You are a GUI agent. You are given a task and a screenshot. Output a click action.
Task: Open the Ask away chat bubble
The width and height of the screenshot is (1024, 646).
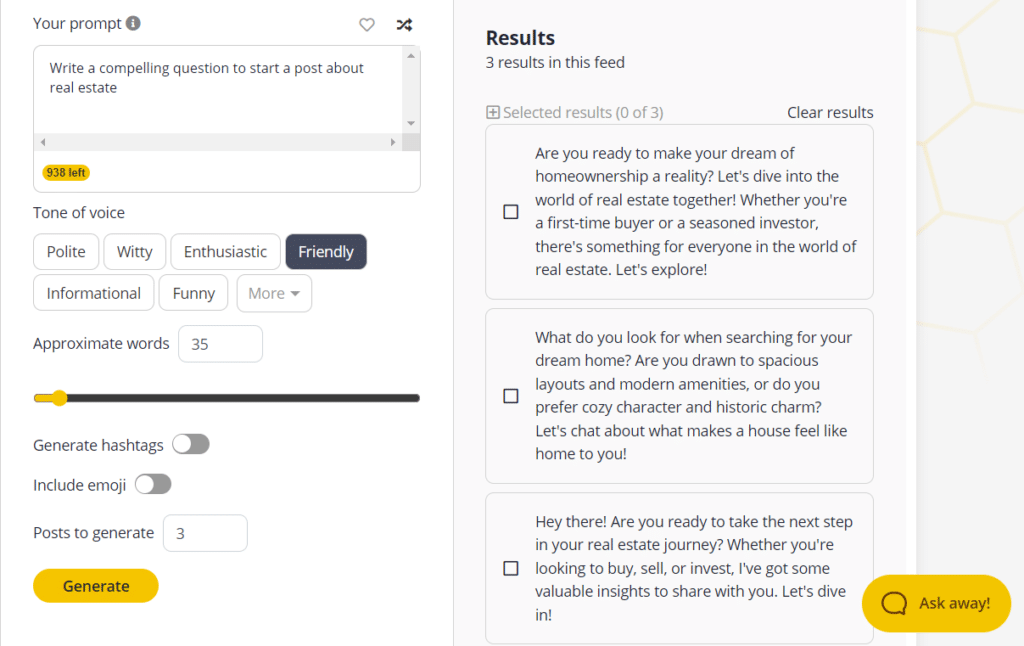coord(936,603)
